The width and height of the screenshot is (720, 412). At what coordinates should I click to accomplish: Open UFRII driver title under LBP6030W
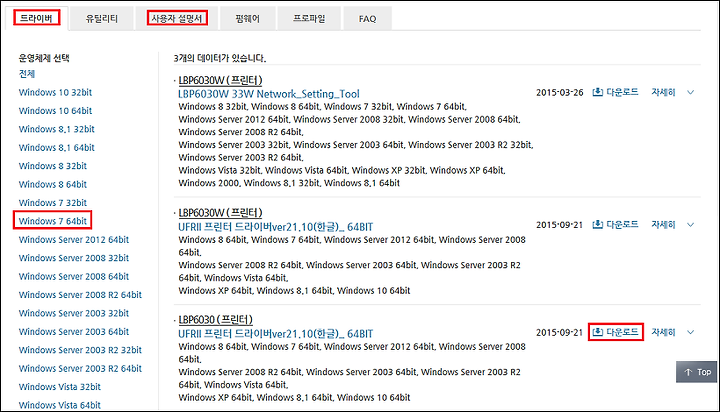coord(276,227)
